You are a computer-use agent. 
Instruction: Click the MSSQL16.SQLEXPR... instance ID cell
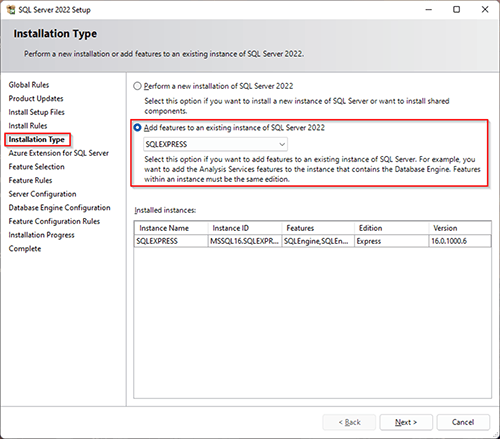click(245, 241)
